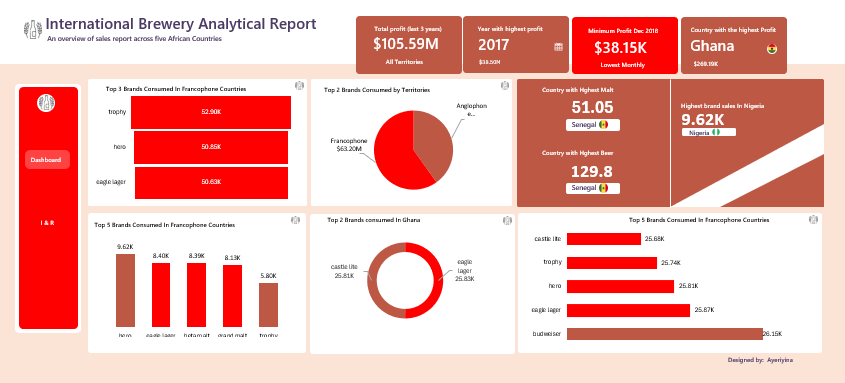Select the trophy 52.90K bar
845x383 pixels.
click(211, 112)
